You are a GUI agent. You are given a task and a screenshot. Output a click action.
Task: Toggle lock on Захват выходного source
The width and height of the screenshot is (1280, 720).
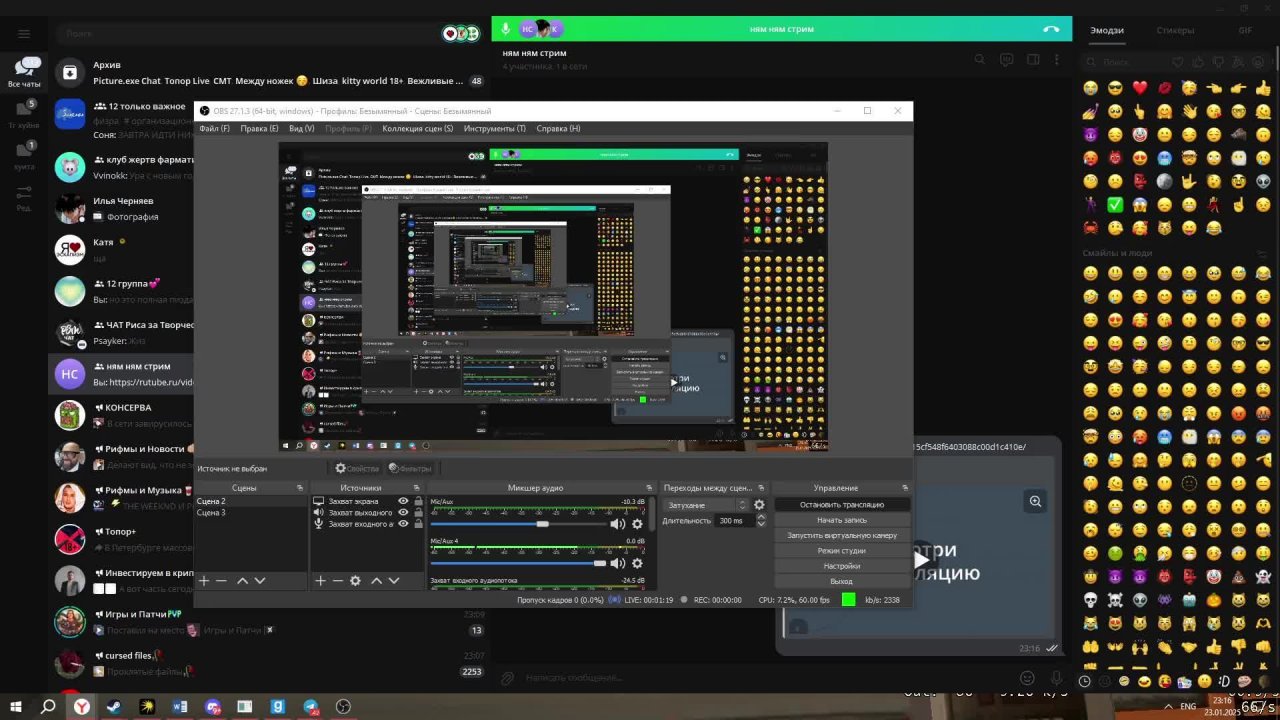coord(417,512)
